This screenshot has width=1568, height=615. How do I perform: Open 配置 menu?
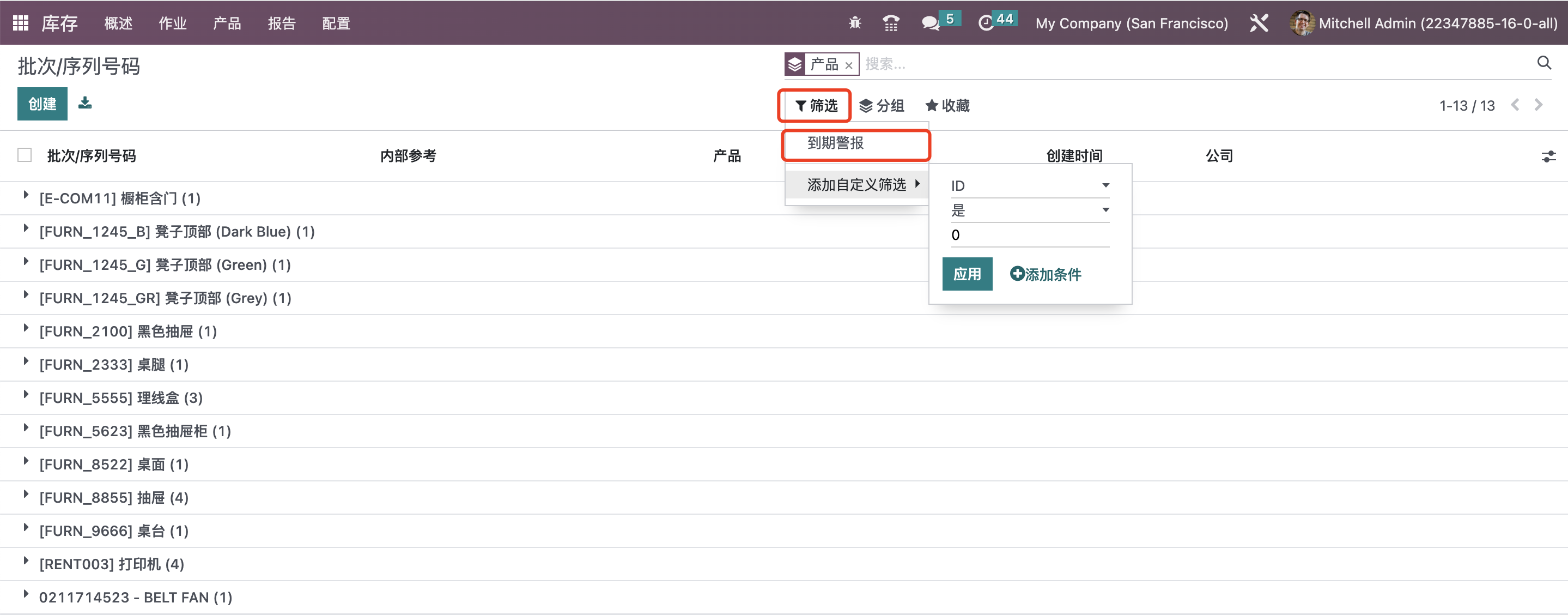point(336,23)
